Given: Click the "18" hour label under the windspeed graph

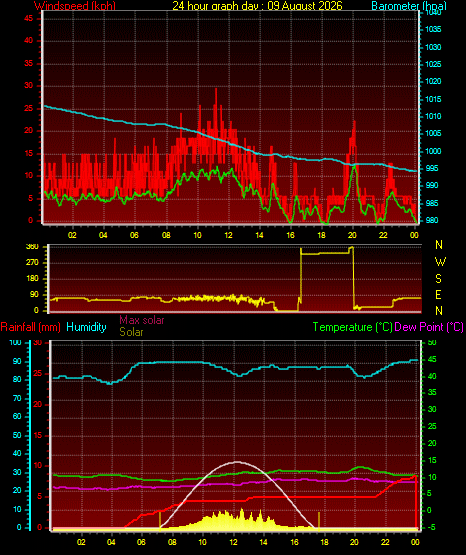Looking at the screenshot, I should pyautogui.click(x=321, y=235).
